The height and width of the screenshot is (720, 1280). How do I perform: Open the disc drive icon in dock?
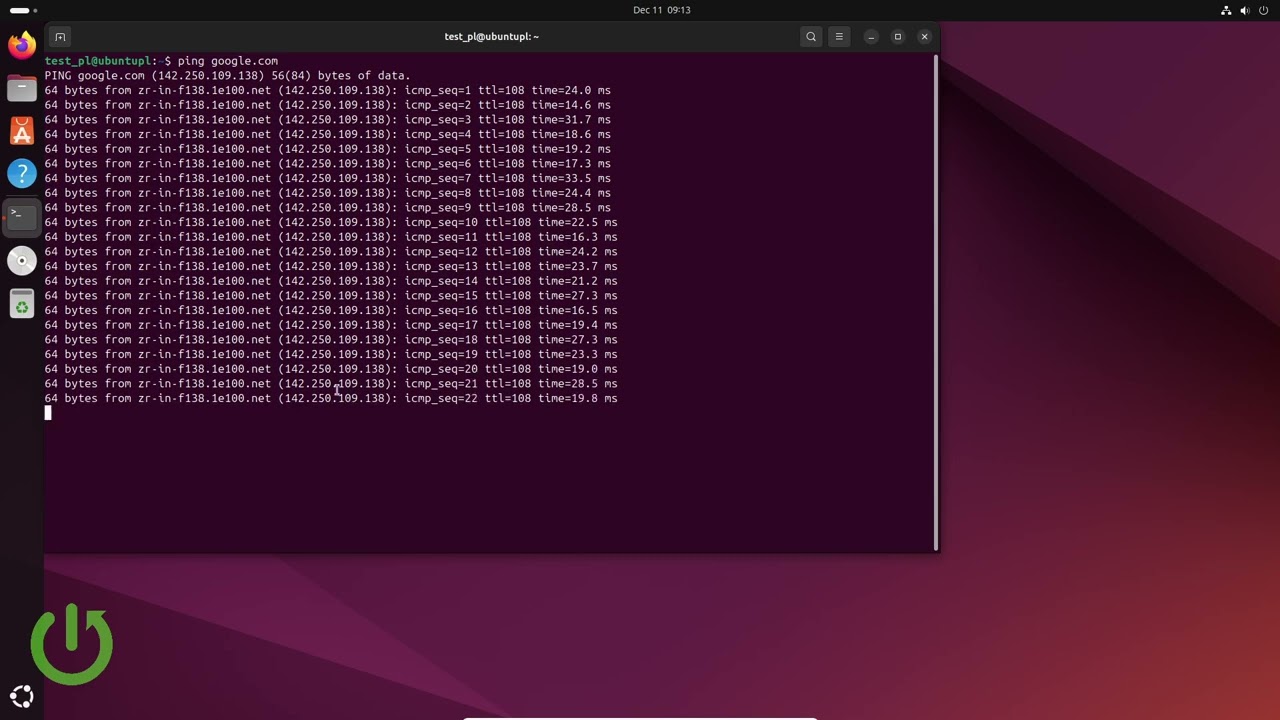pos(21,261)
